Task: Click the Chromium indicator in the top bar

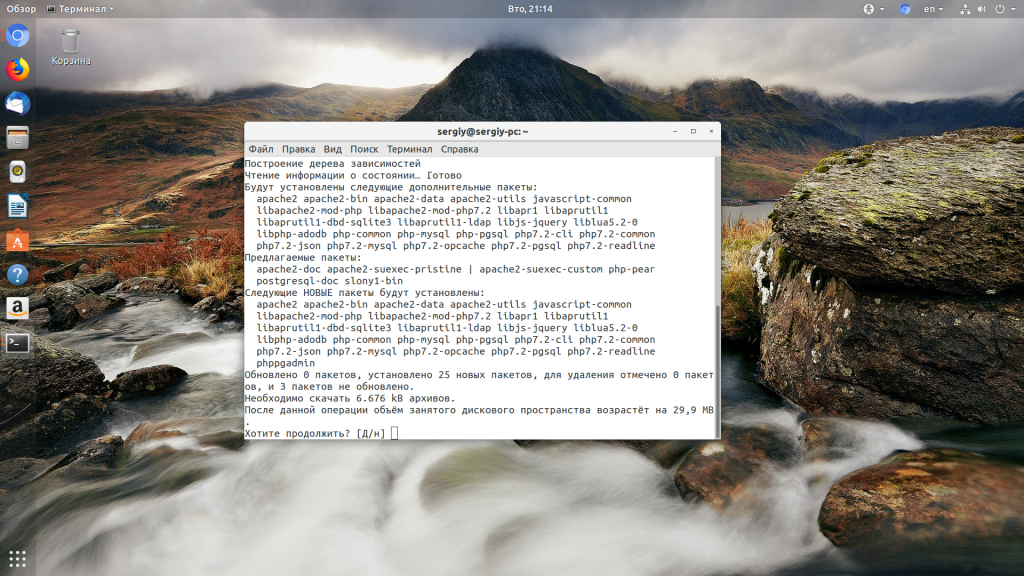Action: click(904, 9)
